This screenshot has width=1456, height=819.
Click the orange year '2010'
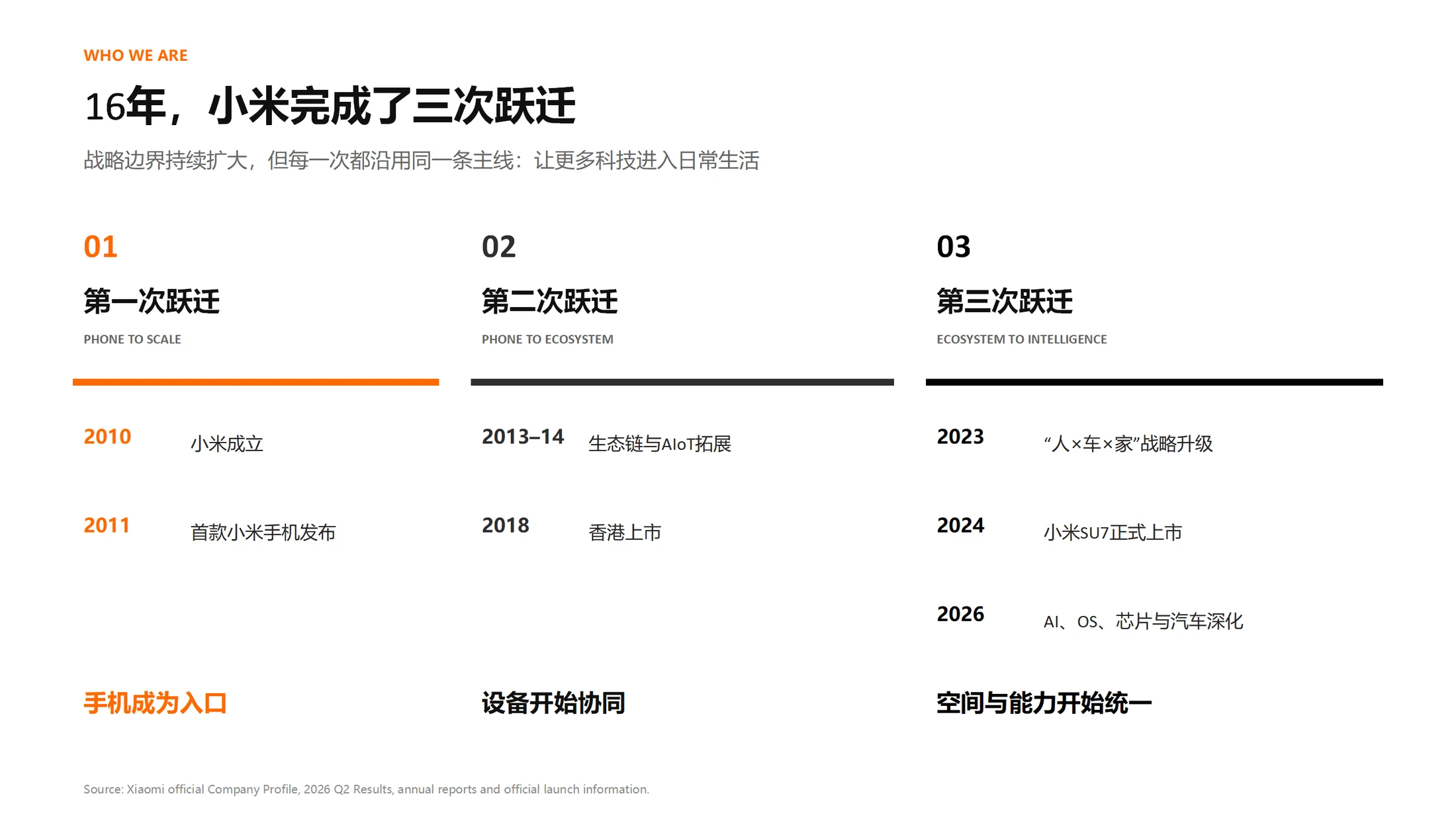107,437
